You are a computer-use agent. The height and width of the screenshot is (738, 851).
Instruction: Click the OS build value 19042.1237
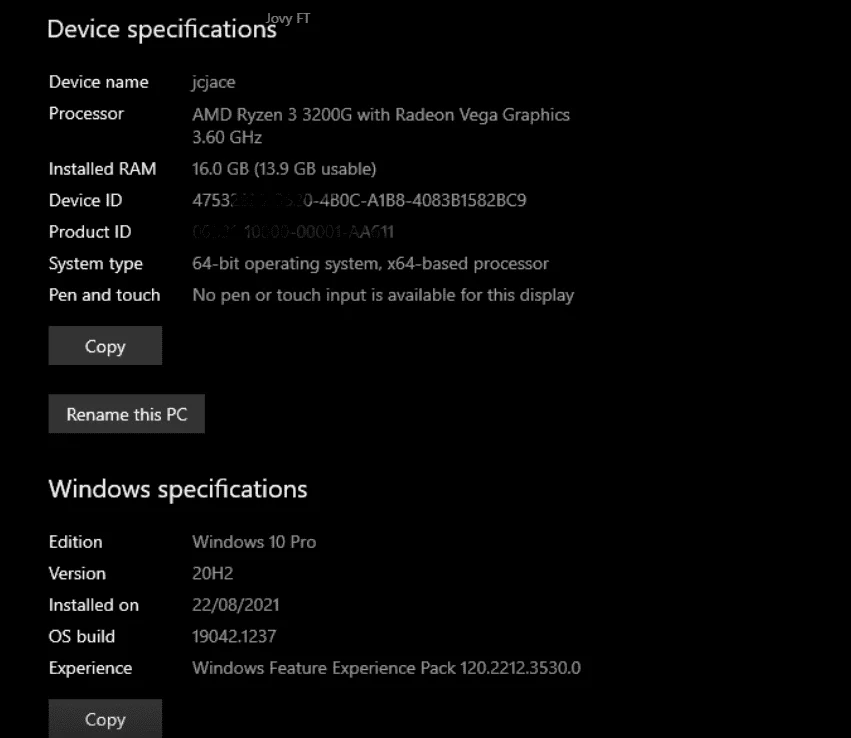click(x=234, y=637)
